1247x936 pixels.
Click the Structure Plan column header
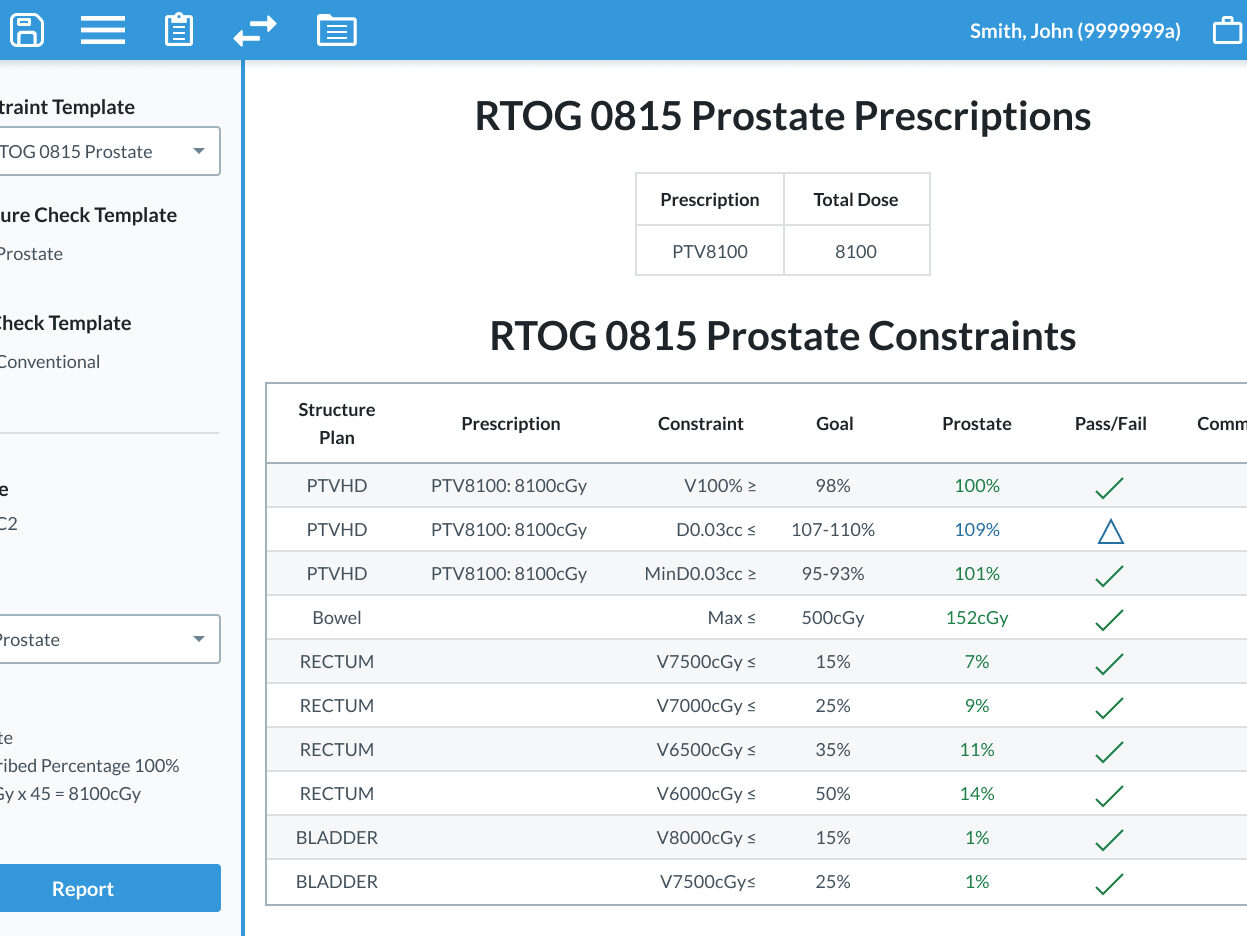tap(337, 424)
